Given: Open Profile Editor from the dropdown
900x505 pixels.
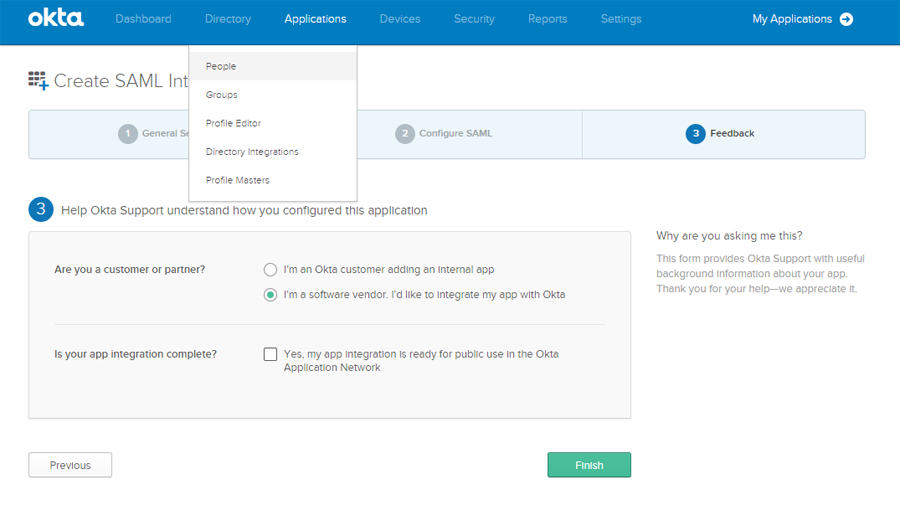Looking at the screenshot, I should tap(233, 124).
